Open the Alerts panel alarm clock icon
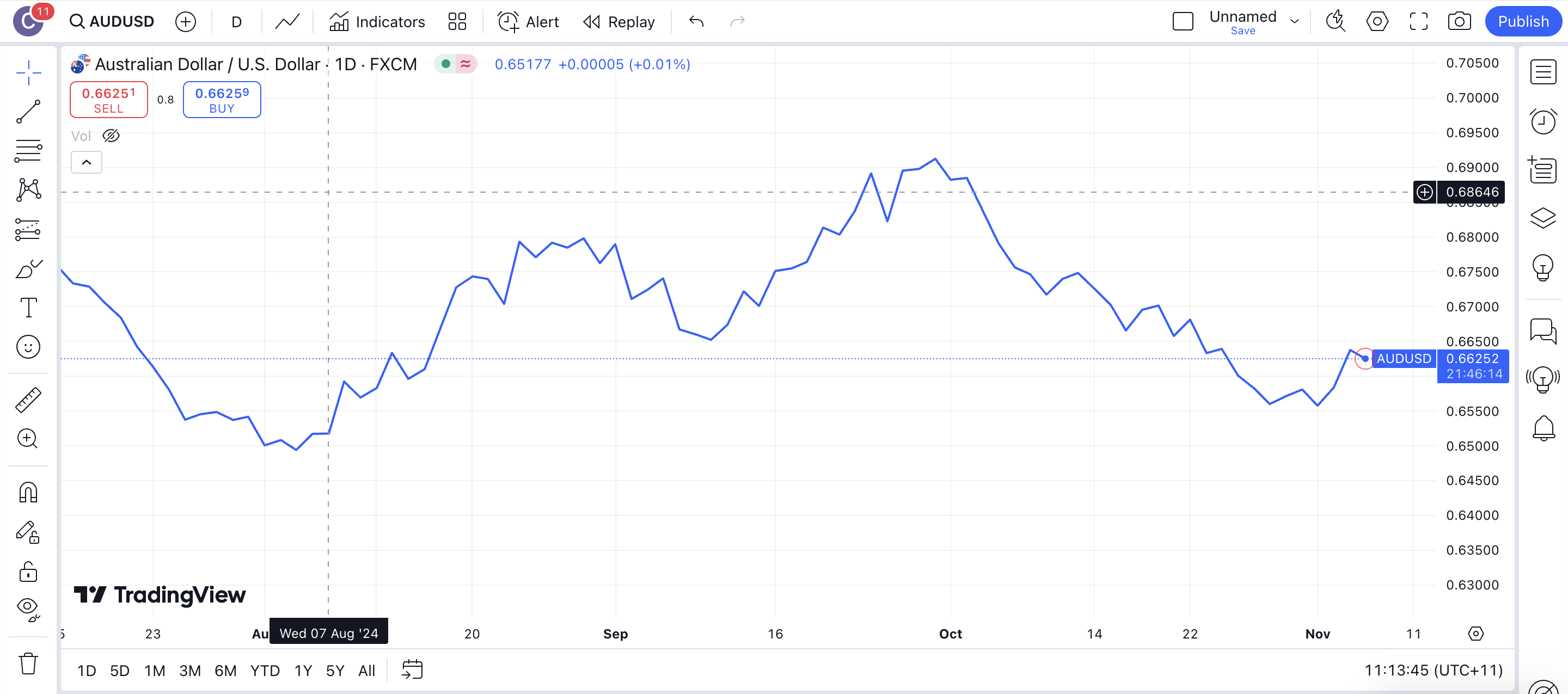Screen dimensions: 1568x694 [x=1543, y=121]
